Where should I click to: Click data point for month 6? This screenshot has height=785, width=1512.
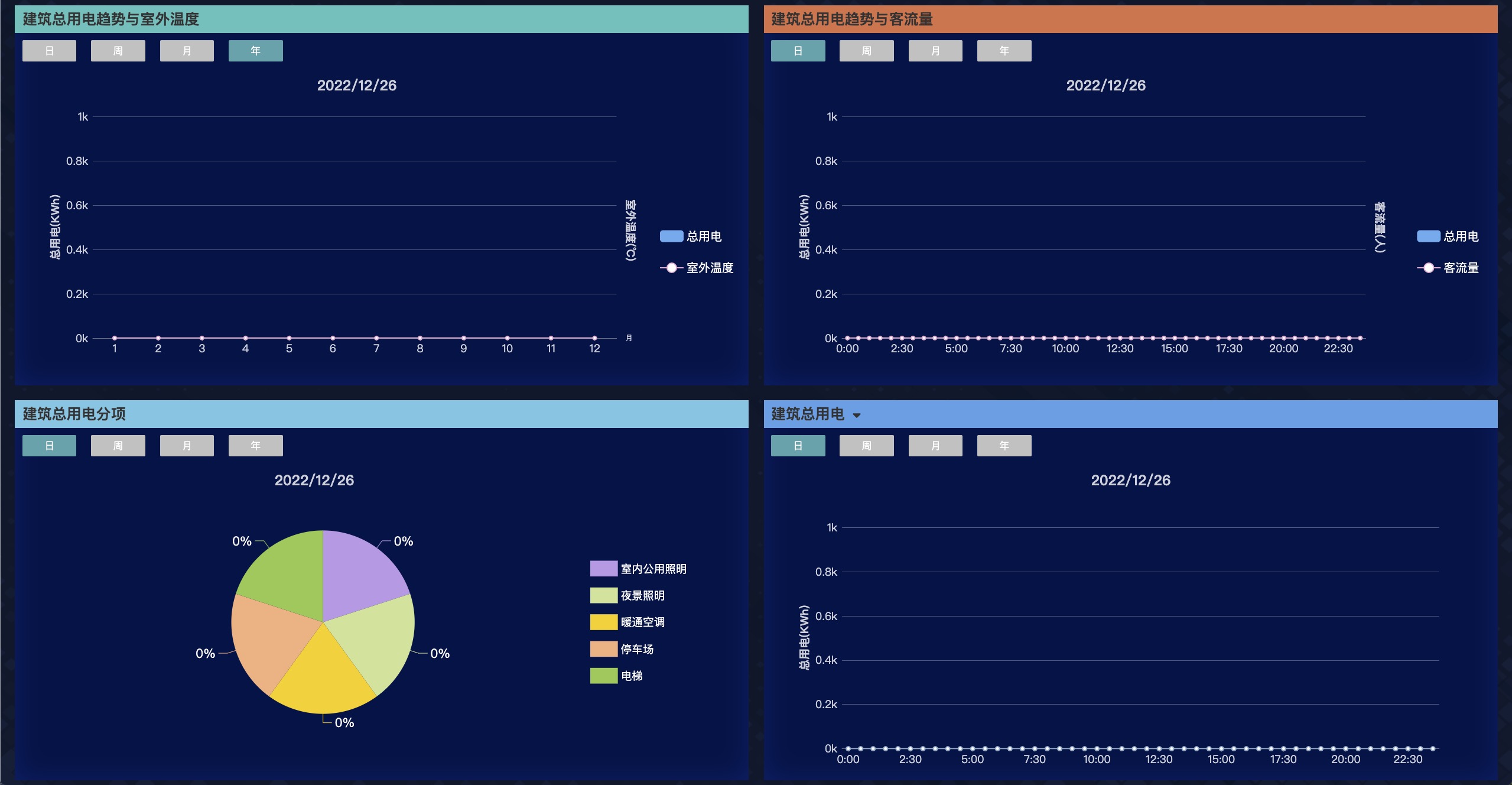coord(333,338)
